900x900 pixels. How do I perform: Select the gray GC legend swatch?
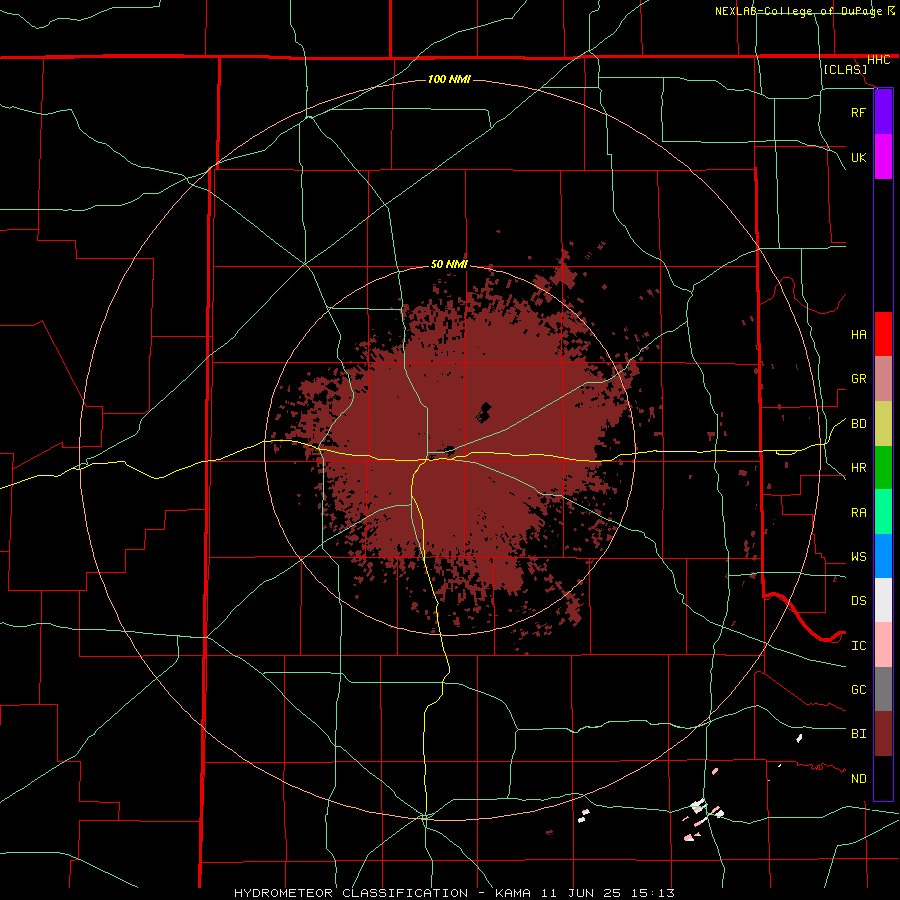pyautogui.click(x=883, y=689)
